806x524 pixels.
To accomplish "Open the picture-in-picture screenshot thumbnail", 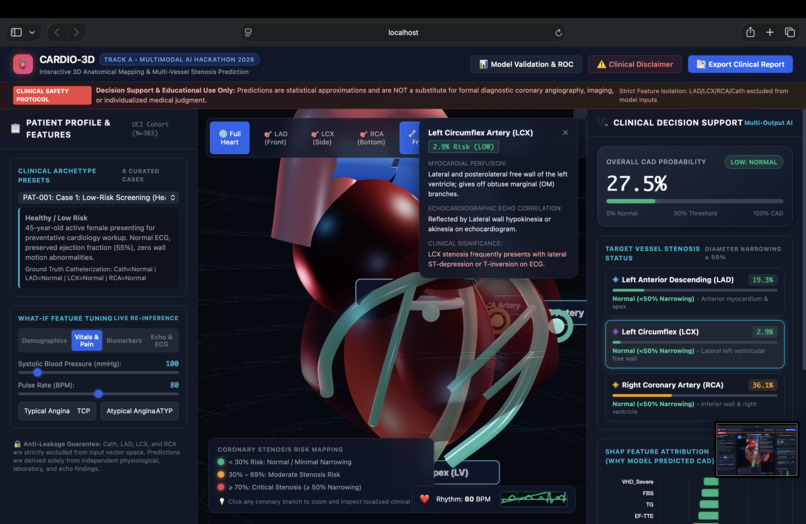I will coord(757,450).
